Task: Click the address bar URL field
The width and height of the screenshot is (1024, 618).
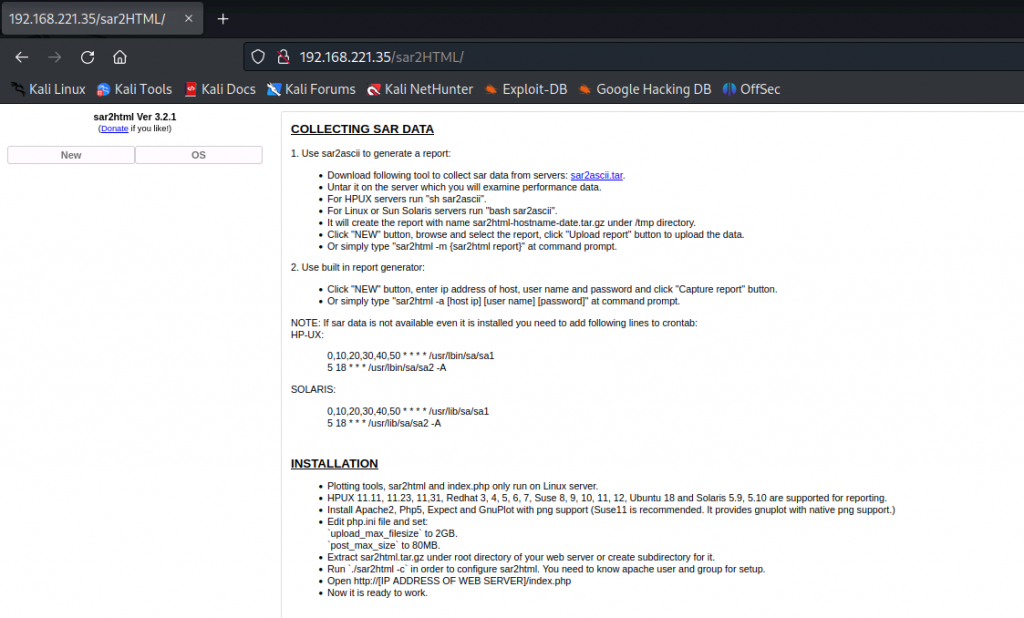Action: click(633, 57)
